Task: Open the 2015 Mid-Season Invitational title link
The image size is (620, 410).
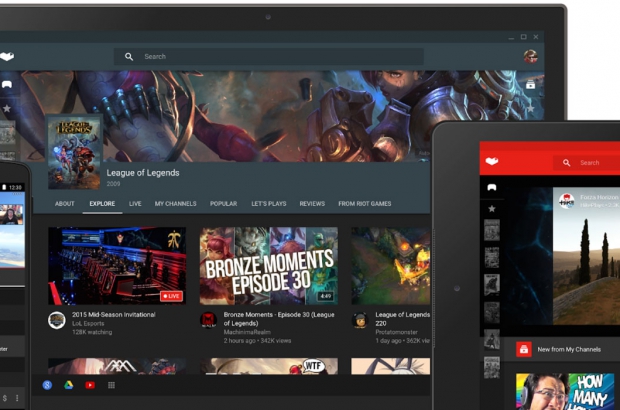Action: pyautogui.click(x=115, y=315)
